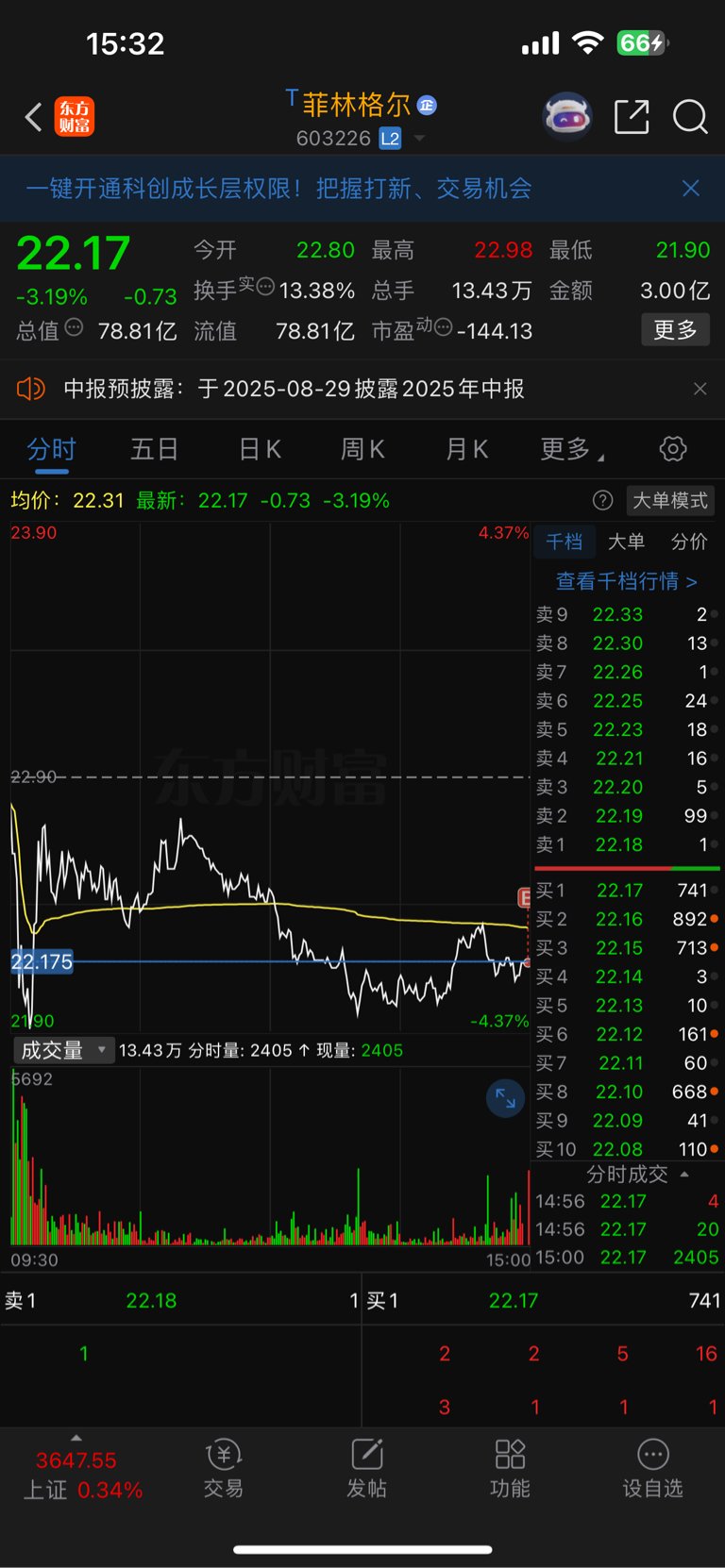Viewport: 725px width, 1568px height.
Task: Open the 中报预披露 announcement text
Action: [294, 389]
